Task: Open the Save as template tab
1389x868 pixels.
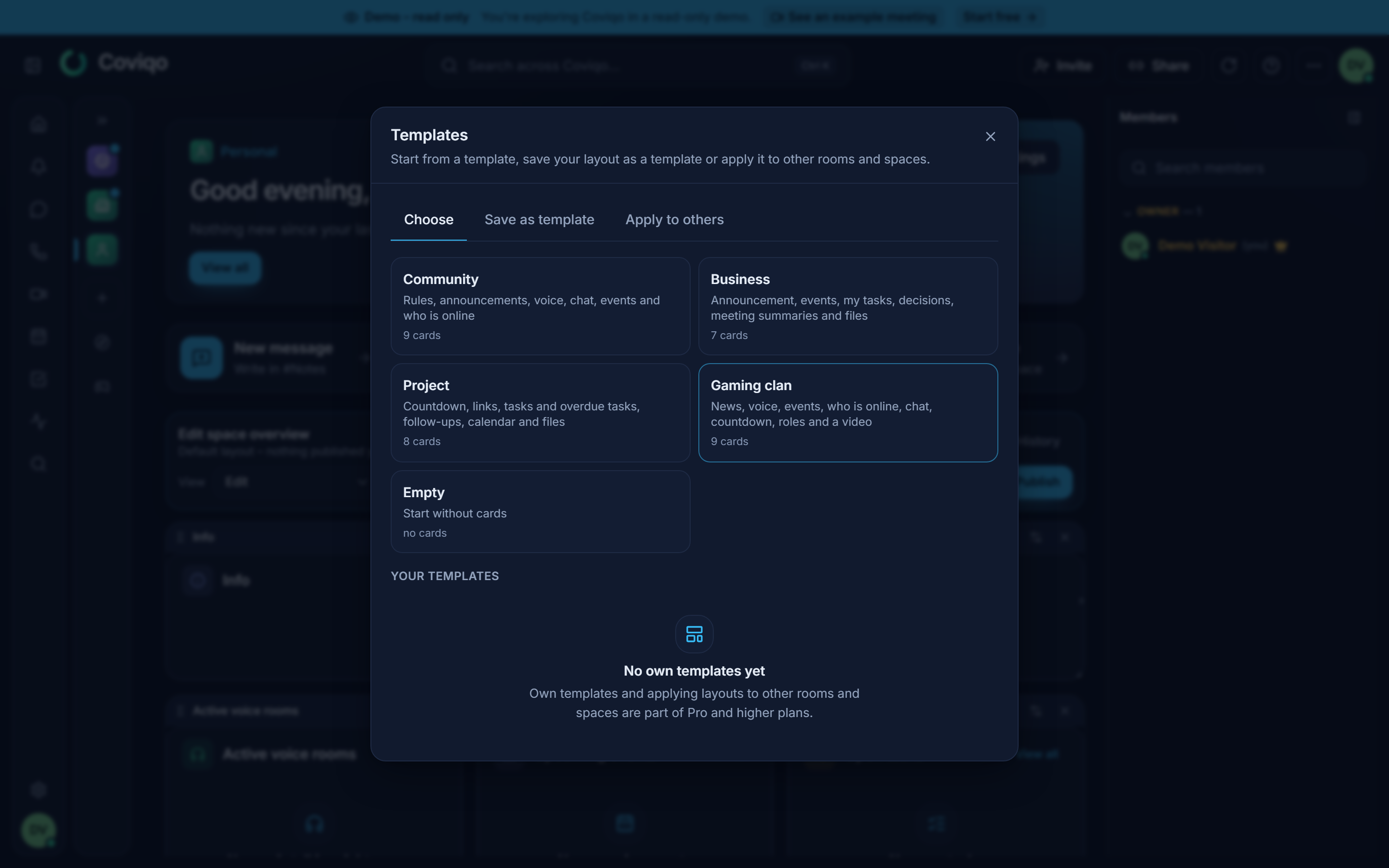Action: point(539,220)
